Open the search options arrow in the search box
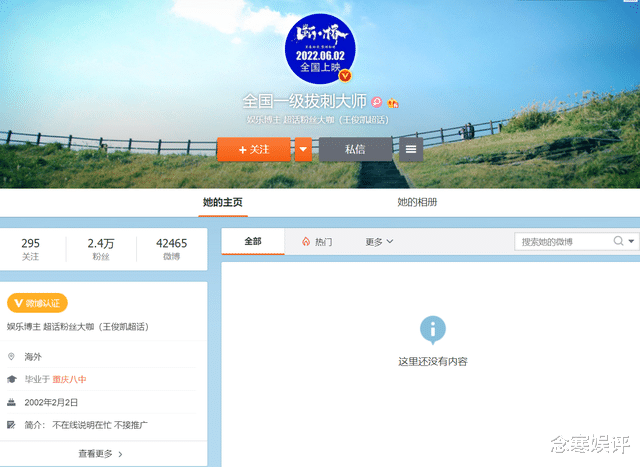 coord(631,241)
